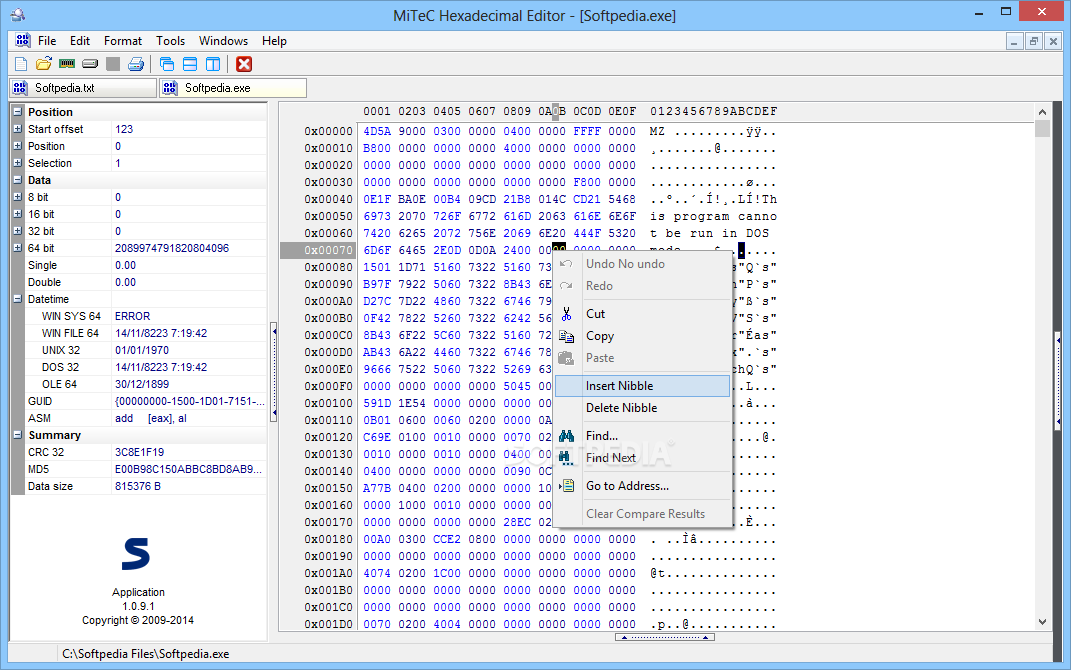Collapse the Data section
The width and height of the screenshot is (1071, 670).
click(18, 180)
